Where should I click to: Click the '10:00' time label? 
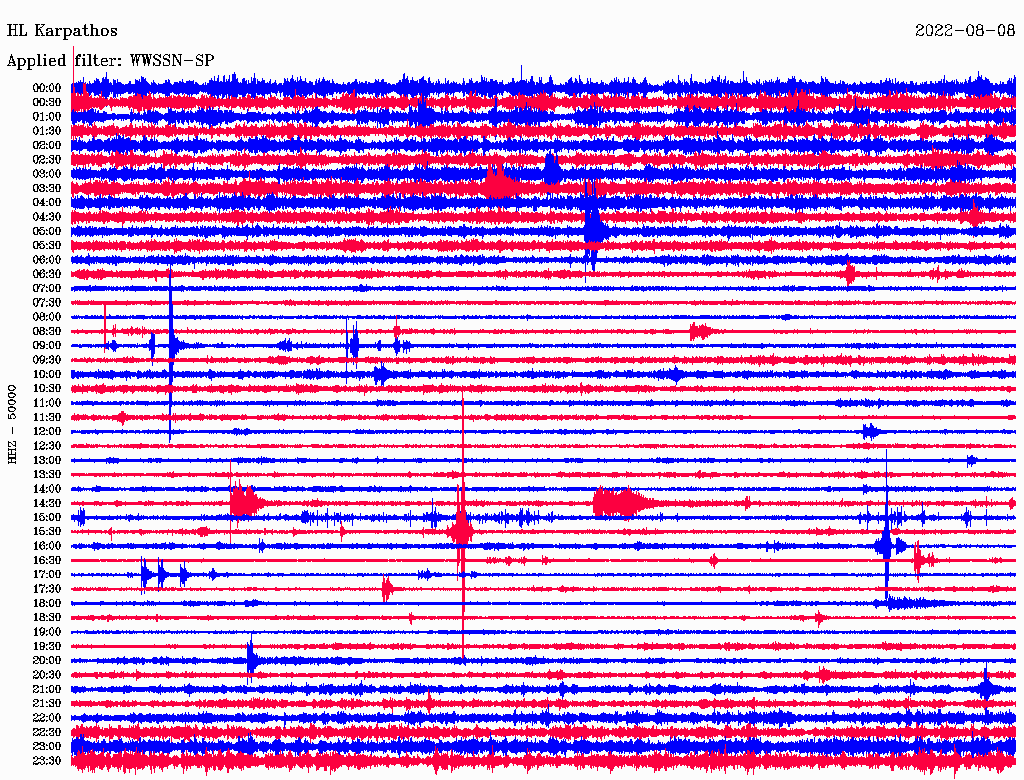[47, 374]
